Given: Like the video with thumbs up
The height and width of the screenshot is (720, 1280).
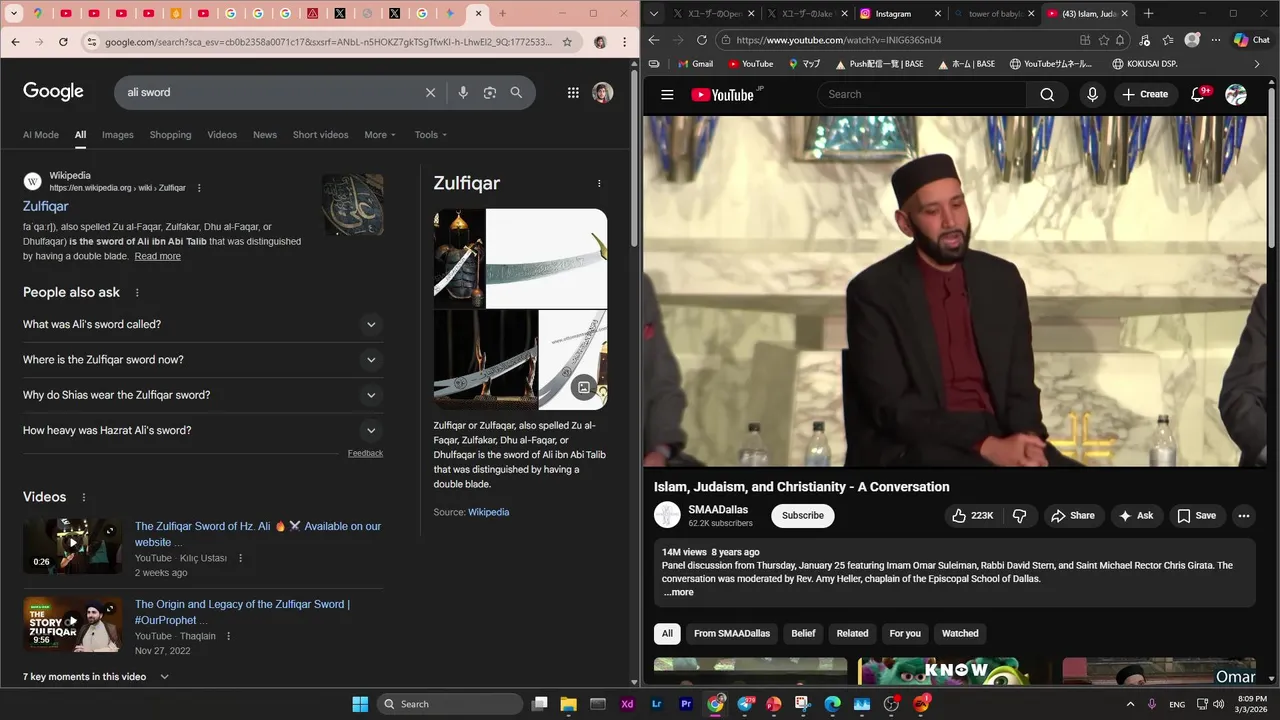Looking at the screenshot, I should click(972, 516).
